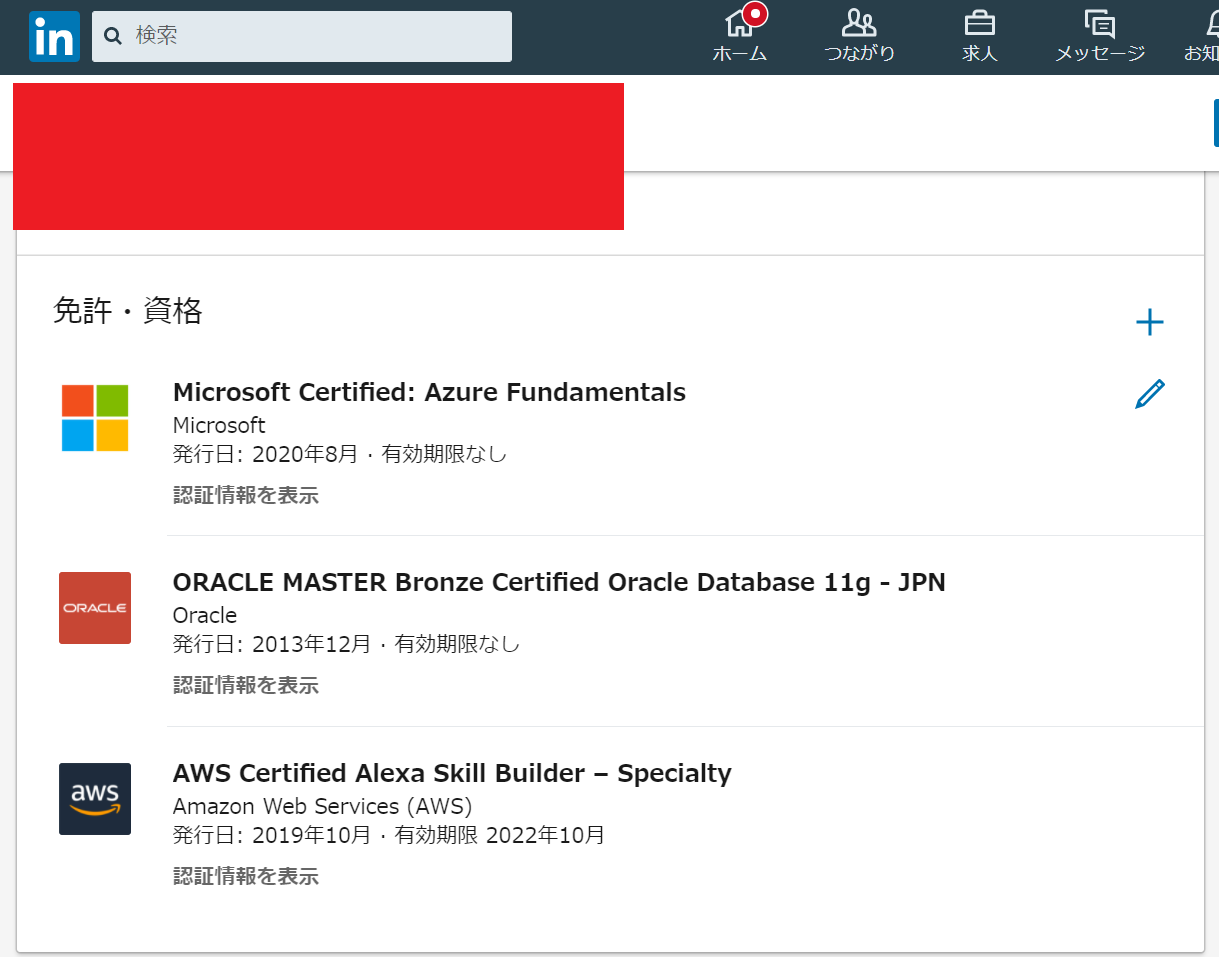Image resolution: width=1219 pixels, height=957 pixels.
Task: Click Amazon Web Services (AWS) issuer text
Action: (x=322, y=806)
